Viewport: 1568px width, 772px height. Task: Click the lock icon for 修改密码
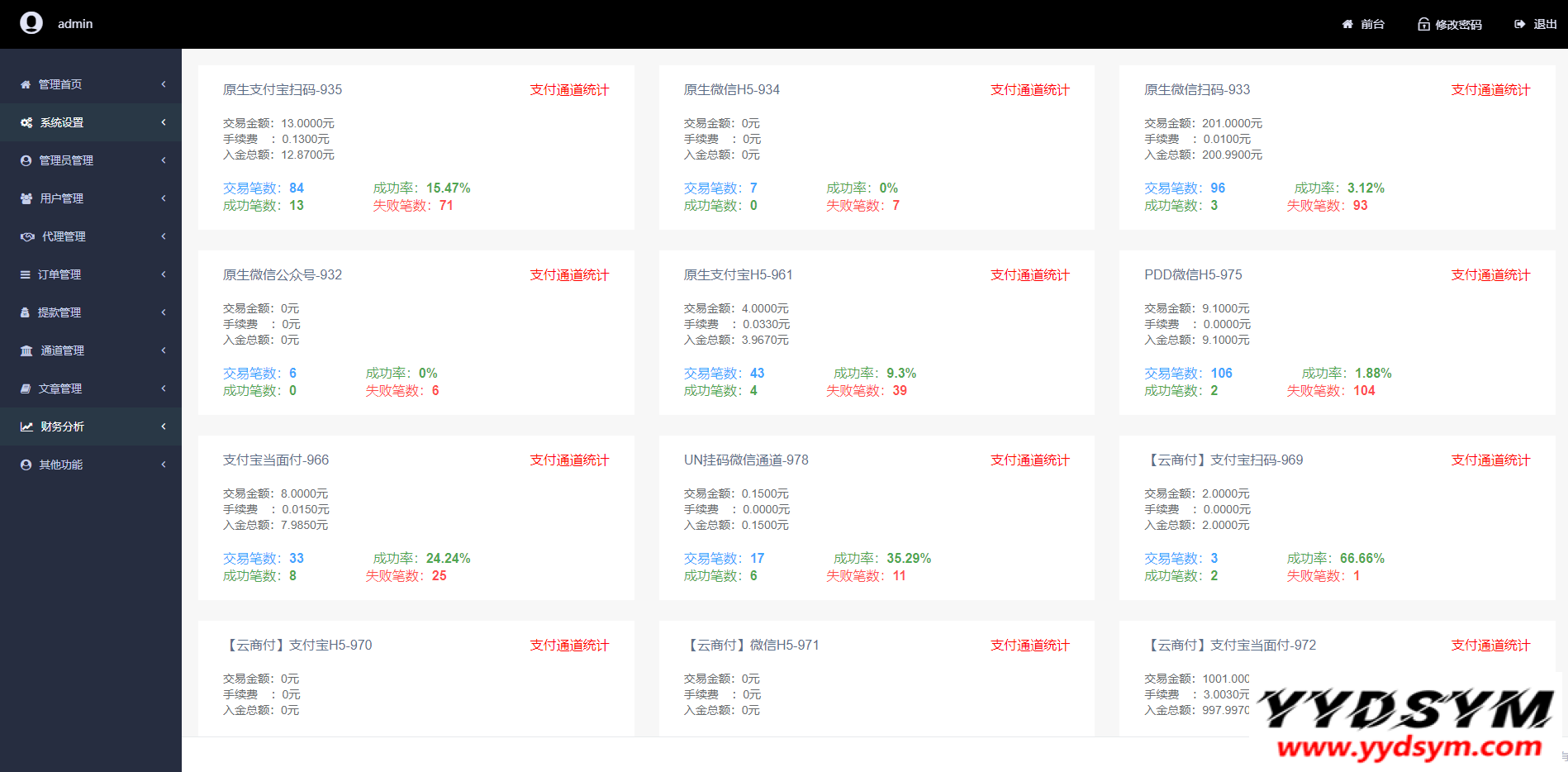(1423, 25)
